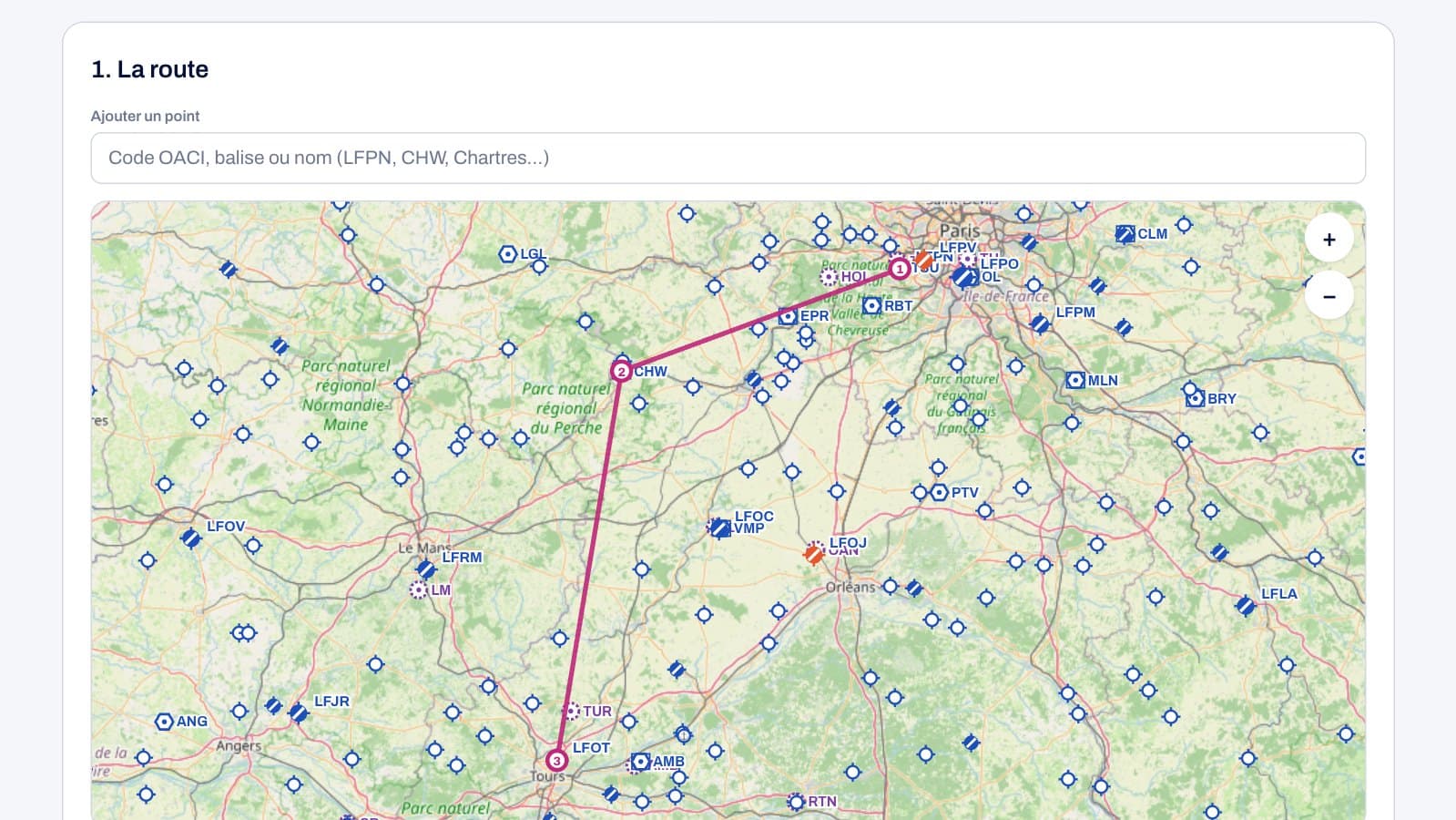Click the BRY beacon icon
This screenshot has height=820, width=1456.
1196,398
